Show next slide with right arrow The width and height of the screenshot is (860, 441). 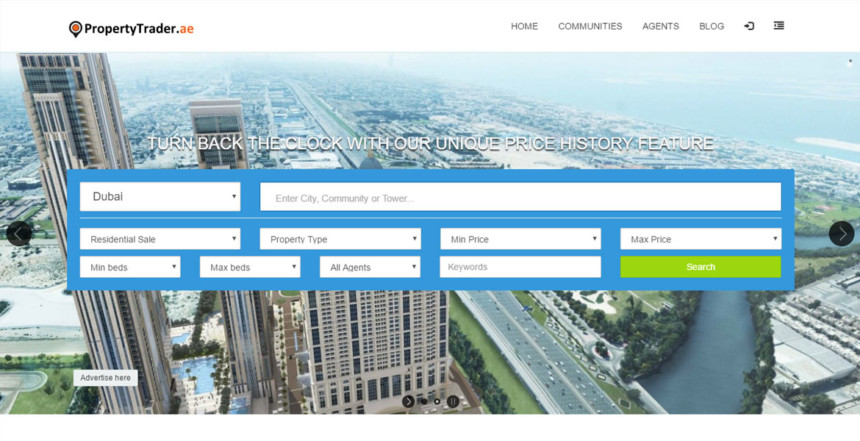(x=841, y=234)
